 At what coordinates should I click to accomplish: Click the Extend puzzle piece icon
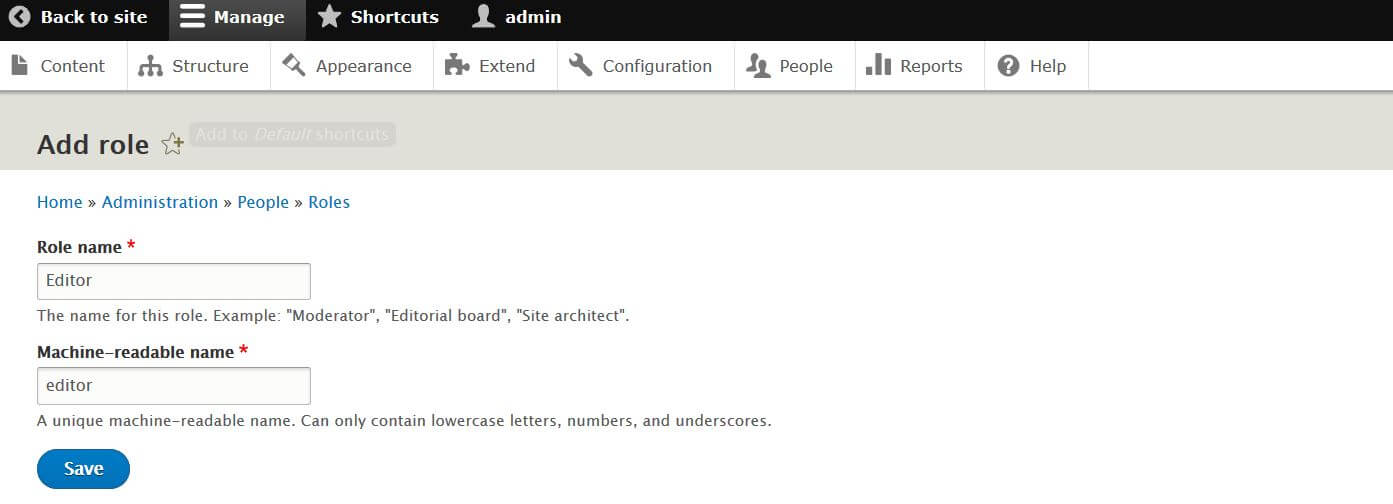pos(457,65)
